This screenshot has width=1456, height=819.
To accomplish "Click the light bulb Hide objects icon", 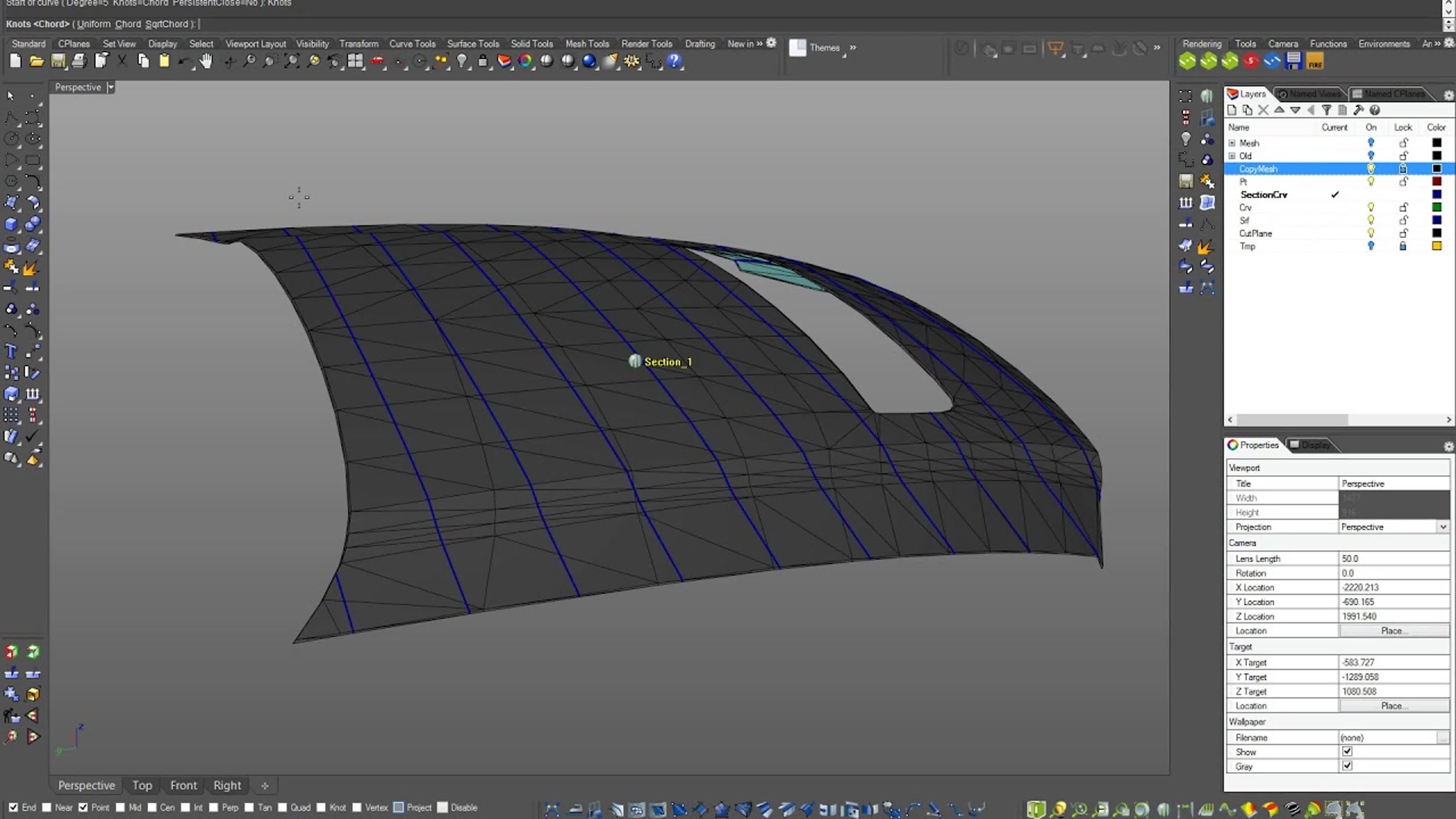I will pyautogui.click(x=462, y=61).
